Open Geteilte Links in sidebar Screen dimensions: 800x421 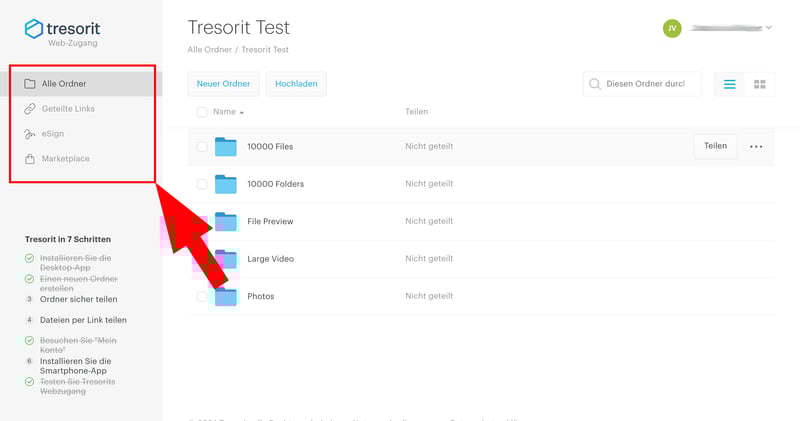click(x=68, y=108)
